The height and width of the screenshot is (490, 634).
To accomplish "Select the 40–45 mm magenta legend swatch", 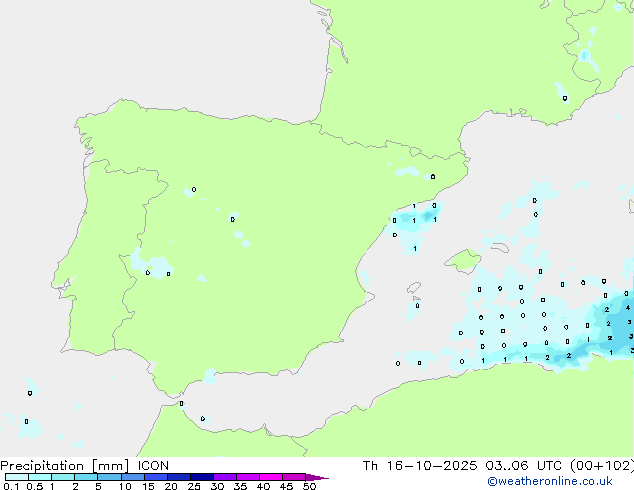I will (271, 477).
